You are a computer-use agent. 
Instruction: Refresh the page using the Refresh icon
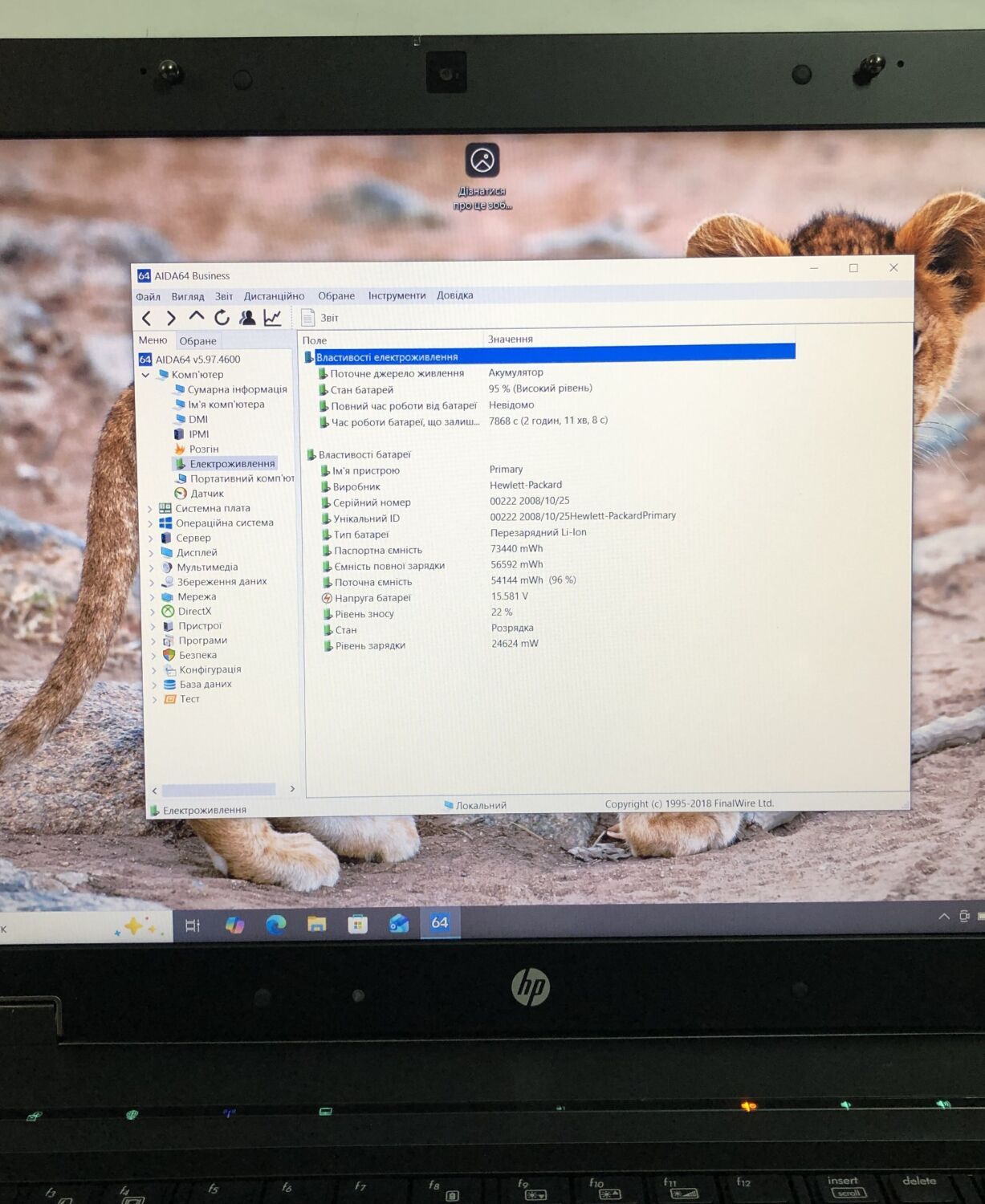tap(222, 318)
